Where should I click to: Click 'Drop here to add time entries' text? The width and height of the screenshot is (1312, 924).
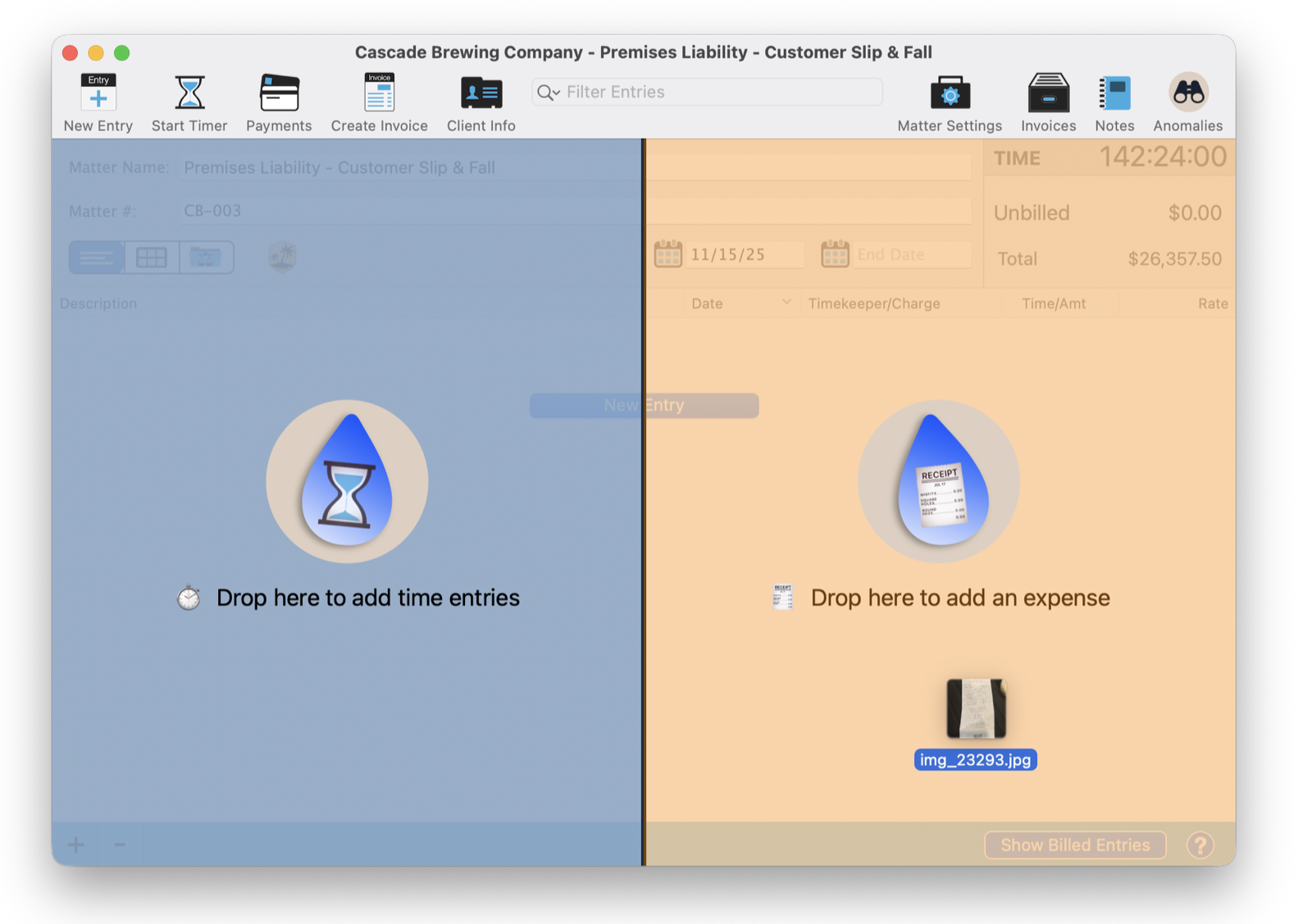tap(368, 598)
